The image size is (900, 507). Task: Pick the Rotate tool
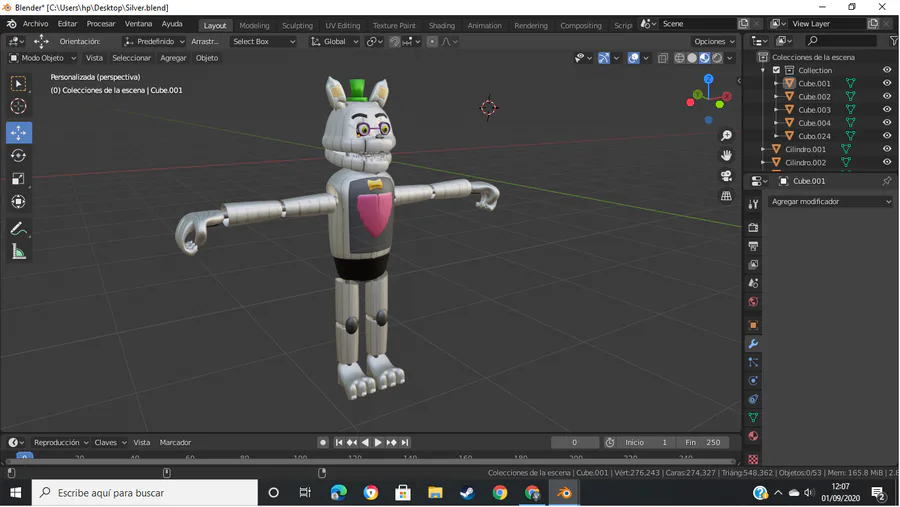coord(18,156)
